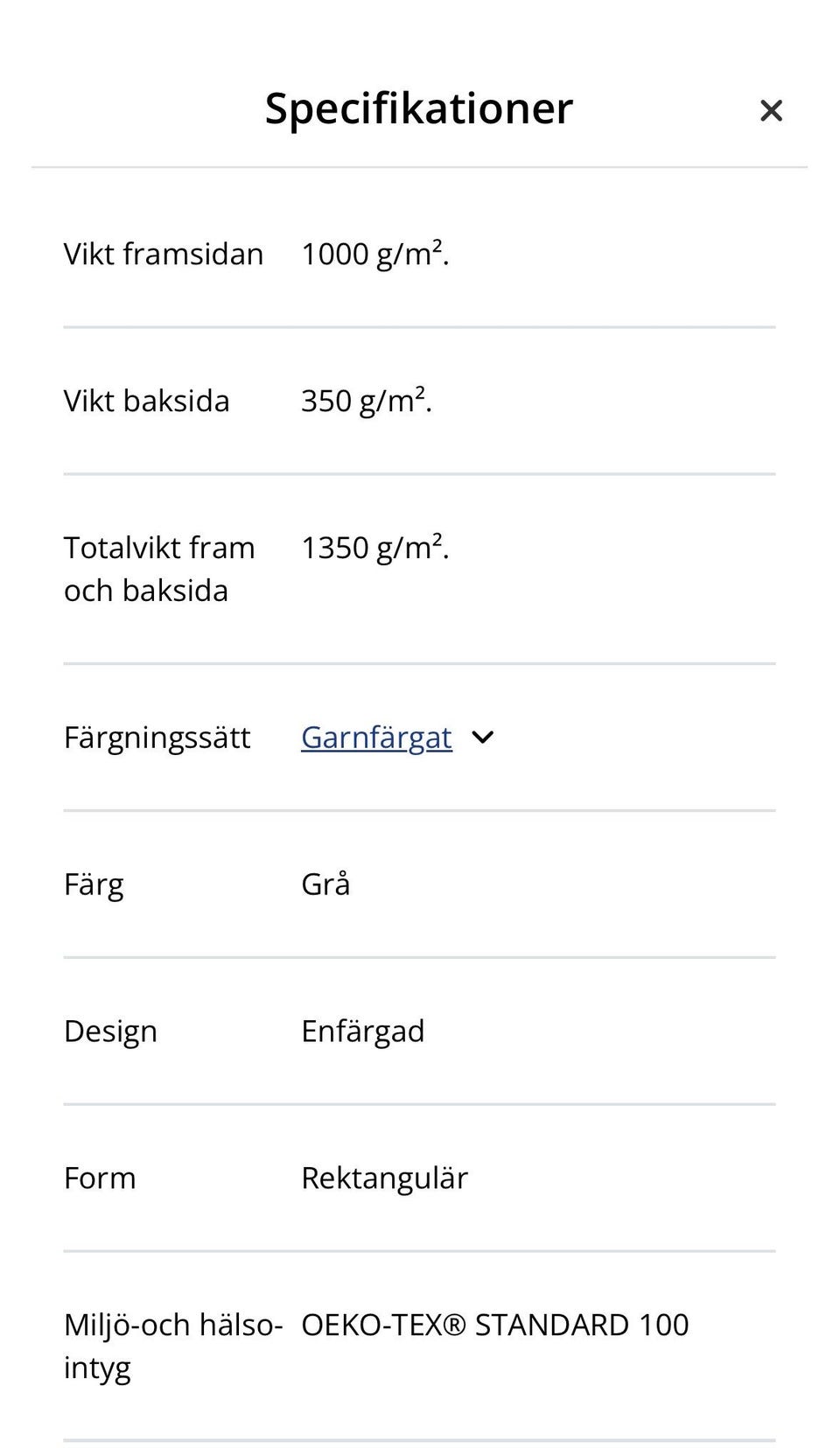Select the Design row Enfärgad
This screenshot has height=1448, width=840.
(362, 1031)
